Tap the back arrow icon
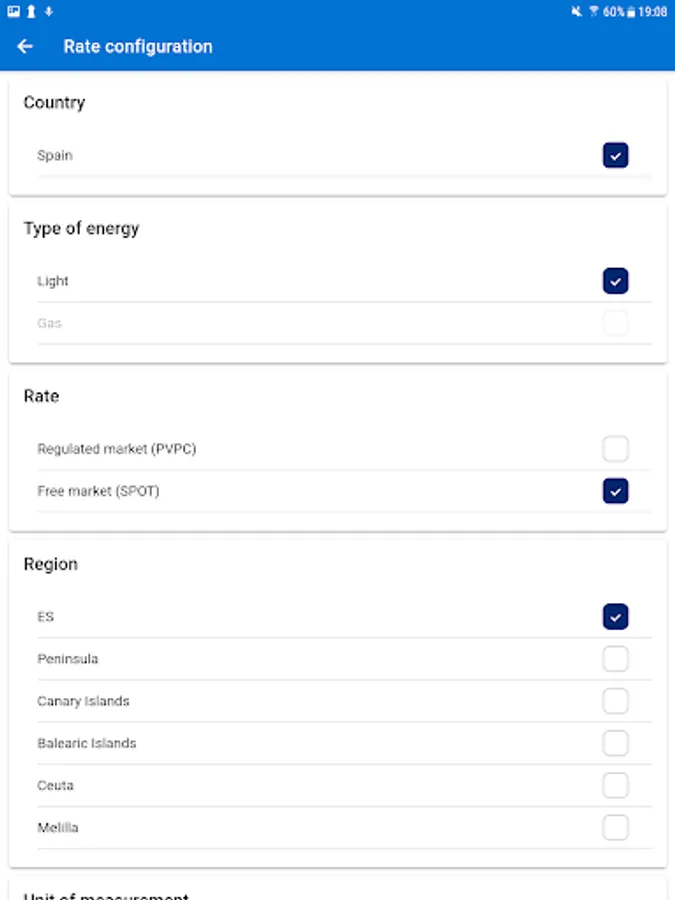 [x=25, y=46]
